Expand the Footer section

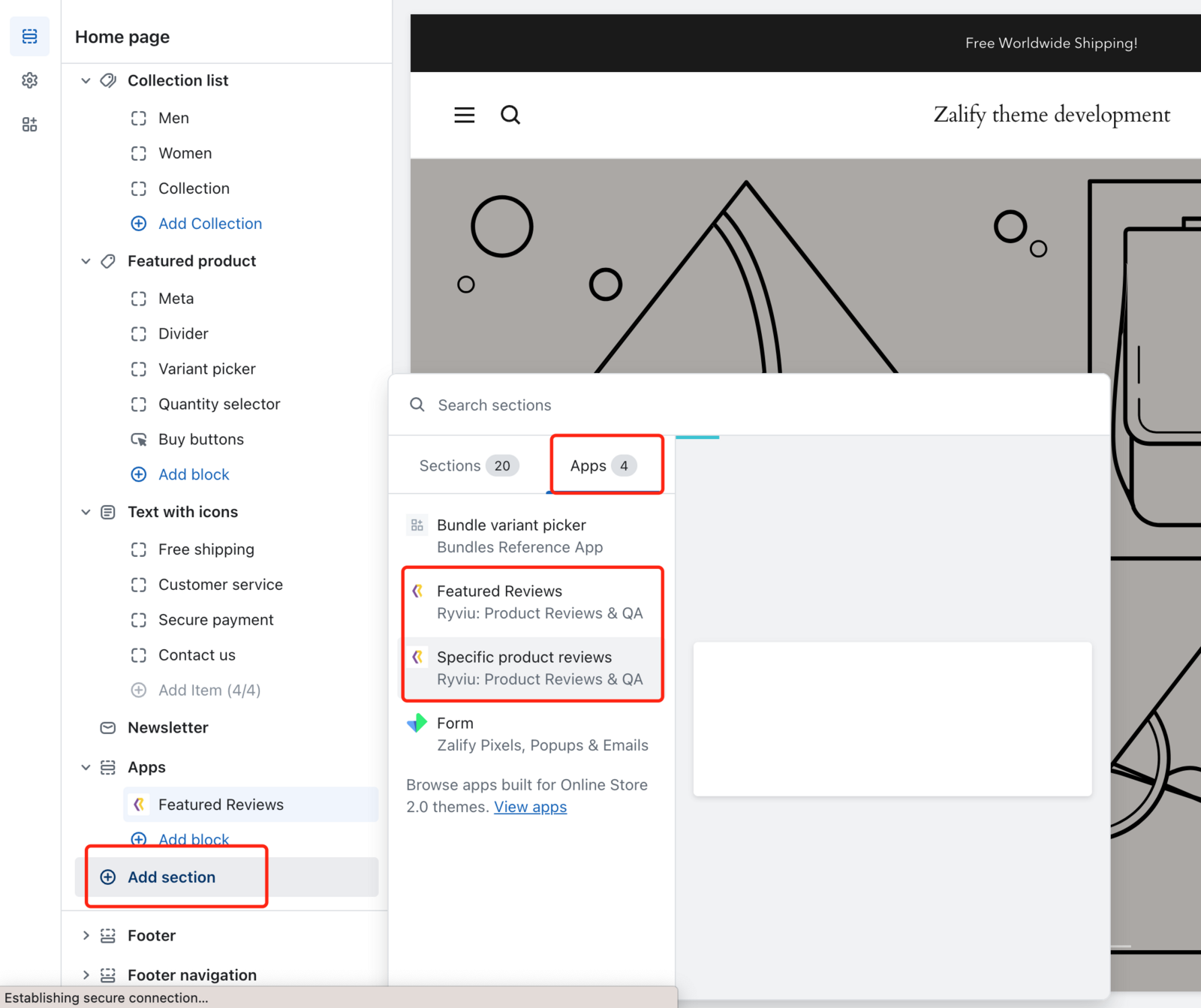[86, 935]
